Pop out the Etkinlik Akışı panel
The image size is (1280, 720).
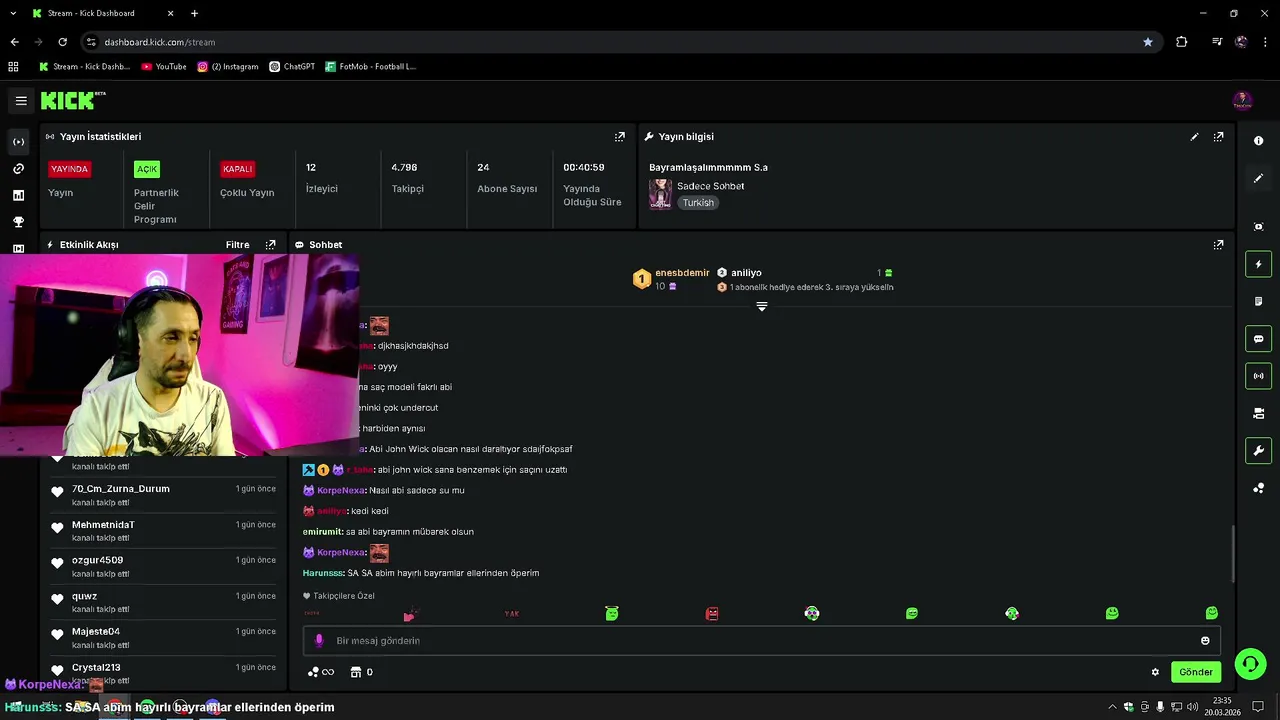pos(270,245)
